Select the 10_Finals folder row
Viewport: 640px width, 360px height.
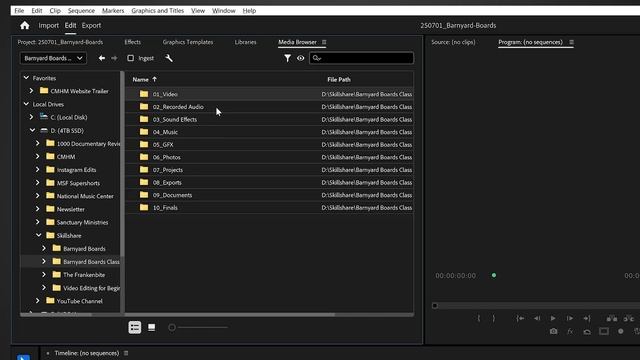click(269, 208)
